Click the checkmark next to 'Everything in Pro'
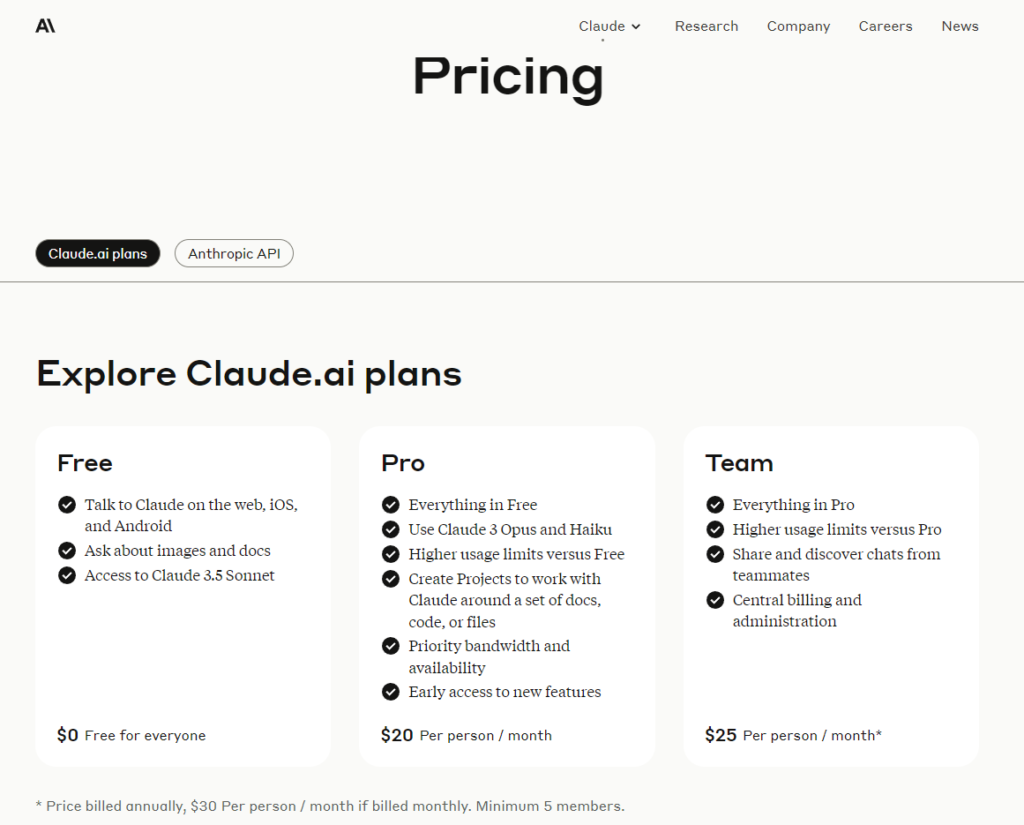 click(715, 505)
